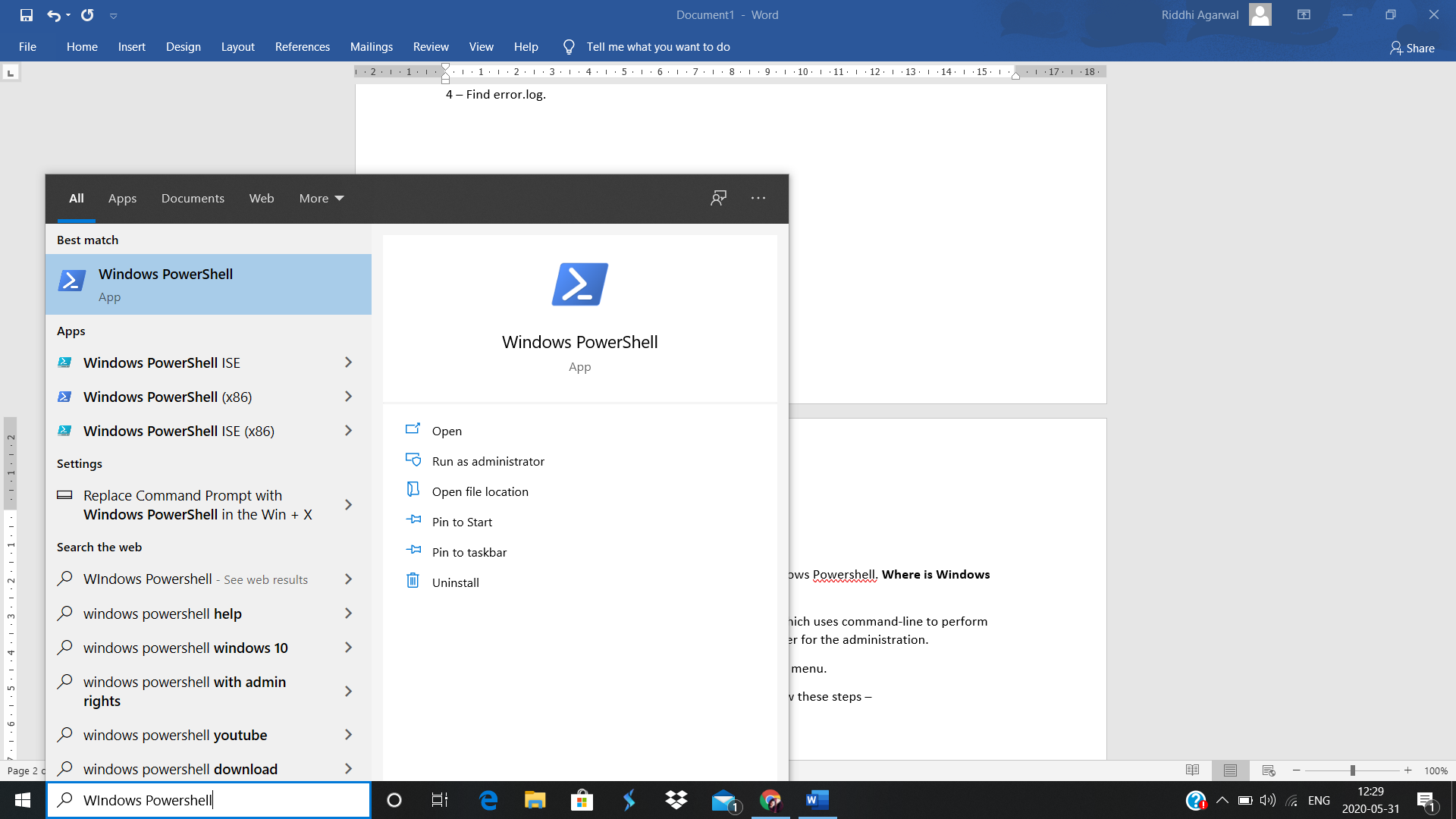The image size is (1456, 819).
Task: Expand Replace Command Prompt setting arrow
Action: pyautogui.click(x=348, y=504)
